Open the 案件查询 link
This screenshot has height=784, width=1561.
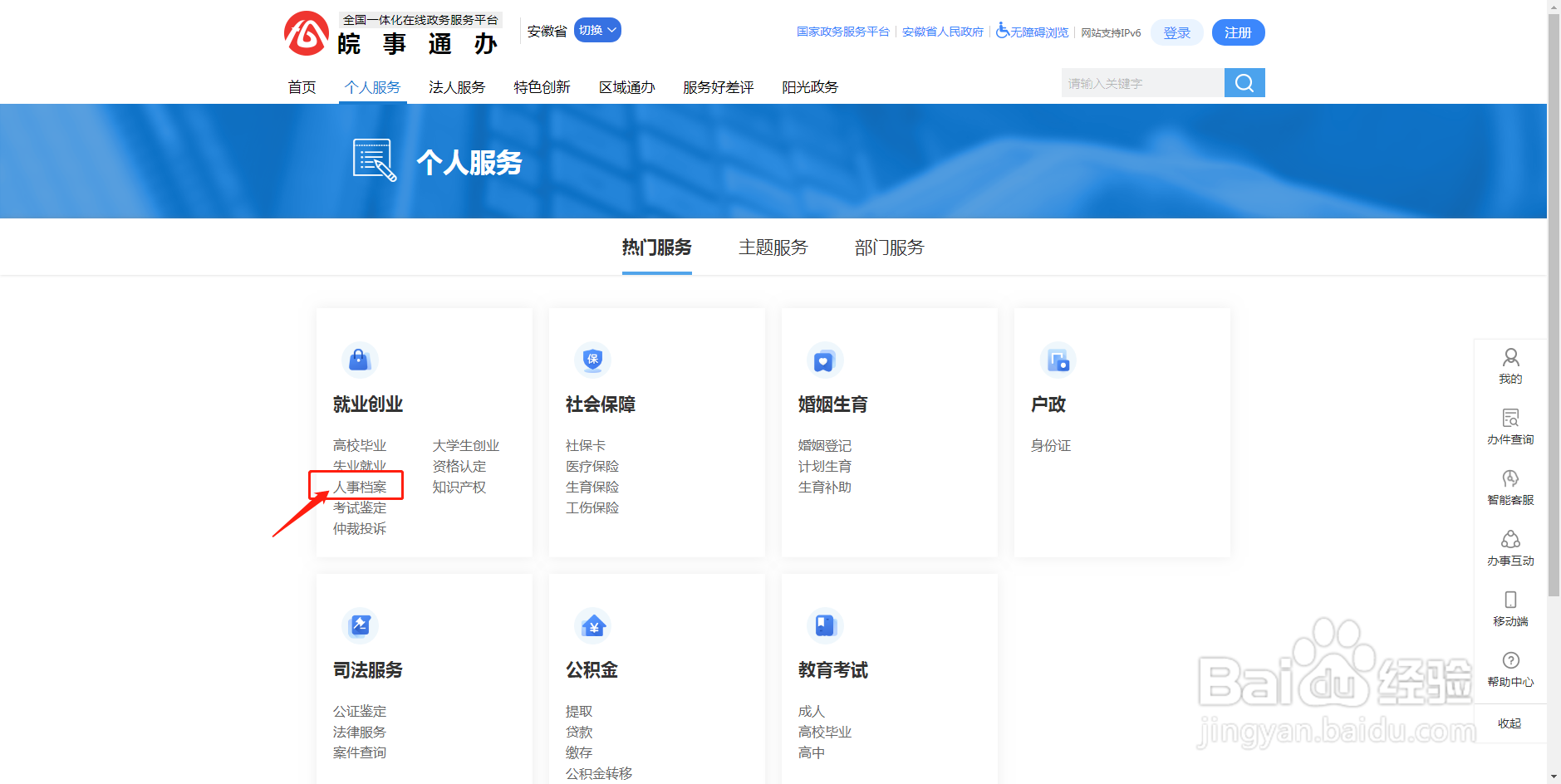point(360,752)
